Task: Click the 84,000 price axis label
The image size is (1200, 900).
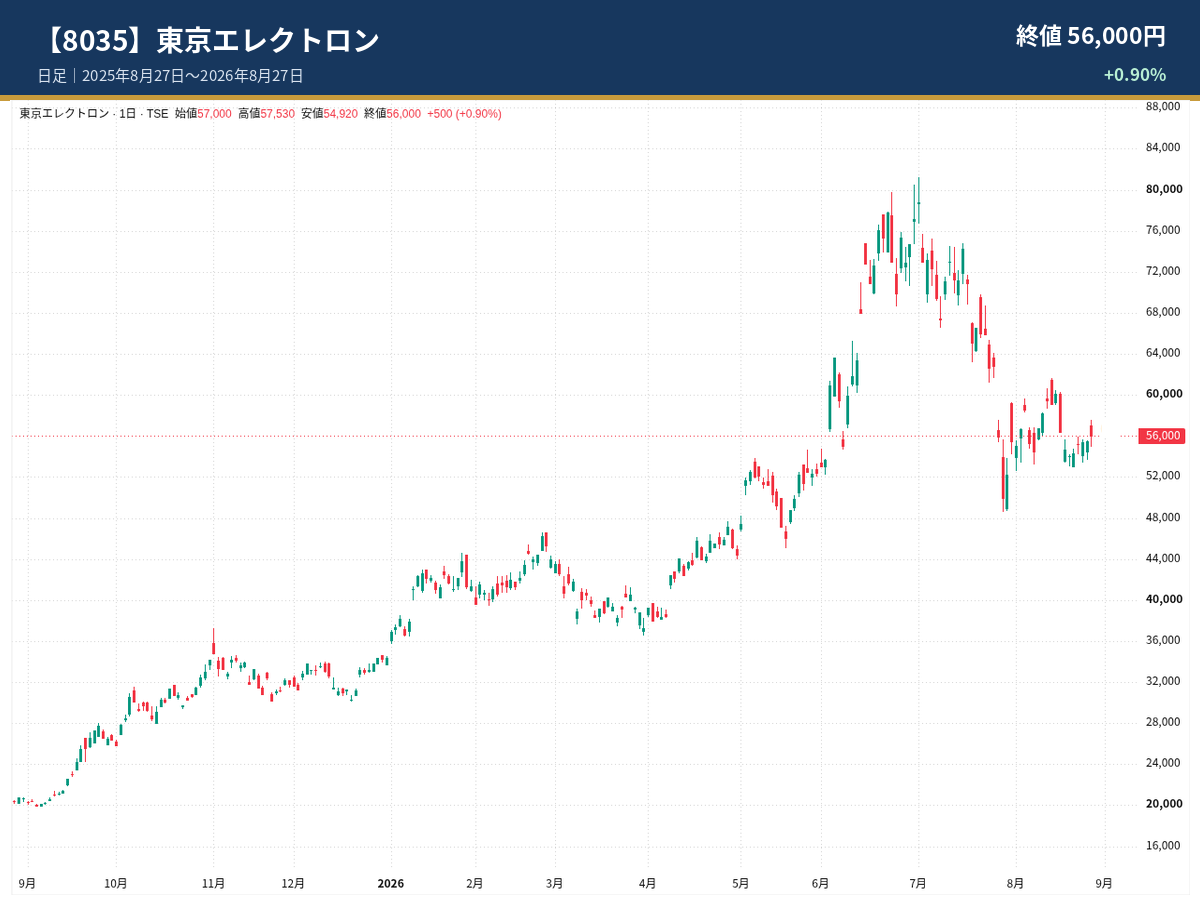Action: pos(1163,147)
